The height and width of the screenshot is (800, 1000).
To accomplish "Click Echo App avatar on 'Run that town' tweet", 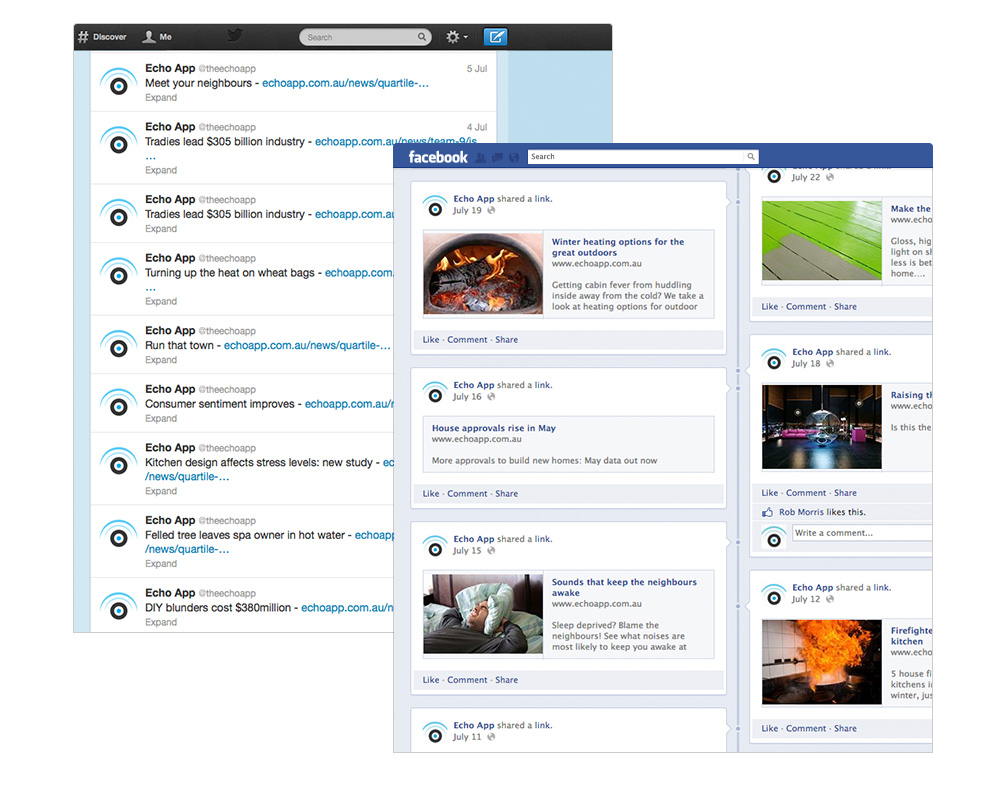I will pos(119,344).
